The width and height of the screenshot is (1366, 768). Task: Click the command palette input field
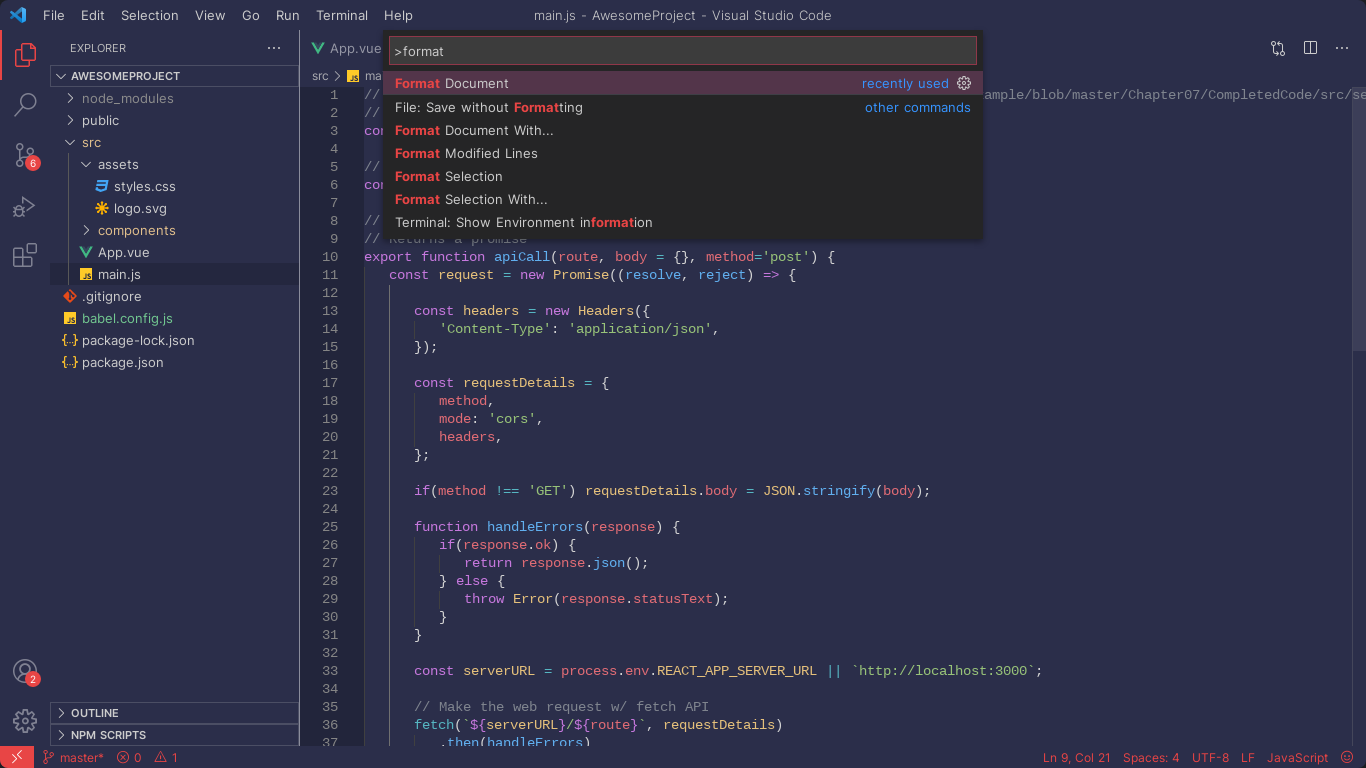(683, 51)
